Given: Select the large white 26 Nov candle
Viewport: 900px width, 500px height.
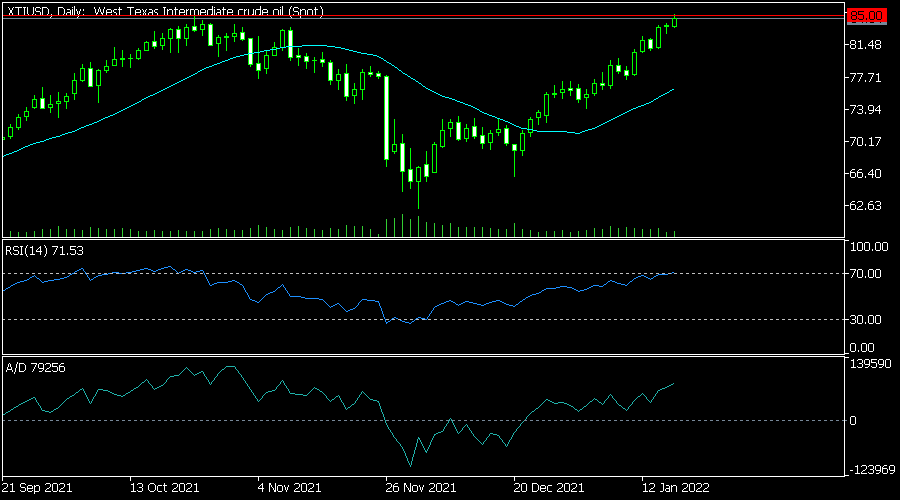Looking at the screenshot, I should [386, 118].
